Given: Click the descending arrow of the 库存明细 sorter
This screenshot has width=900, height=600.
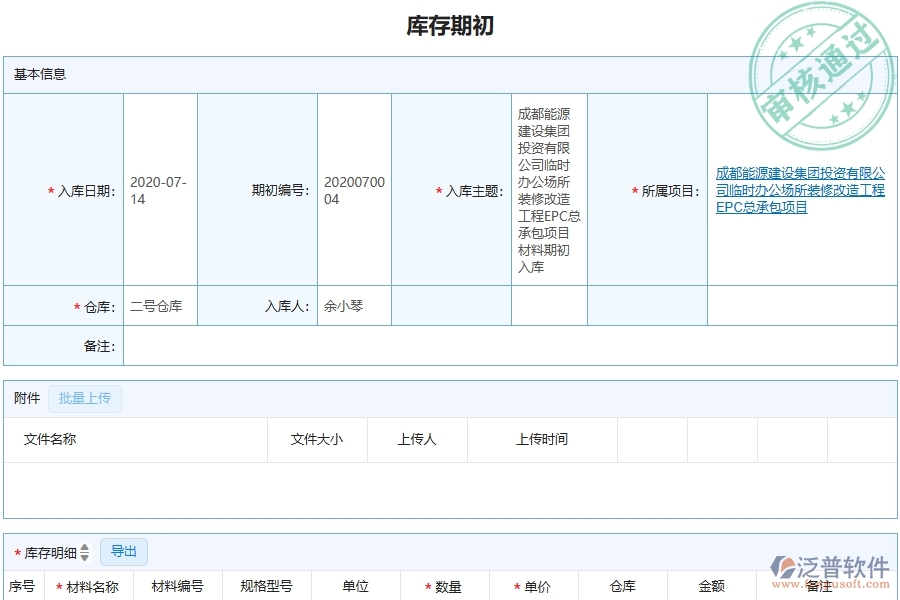Looking at the screenshot, I should pyautogui.click(x=84, y=556).
